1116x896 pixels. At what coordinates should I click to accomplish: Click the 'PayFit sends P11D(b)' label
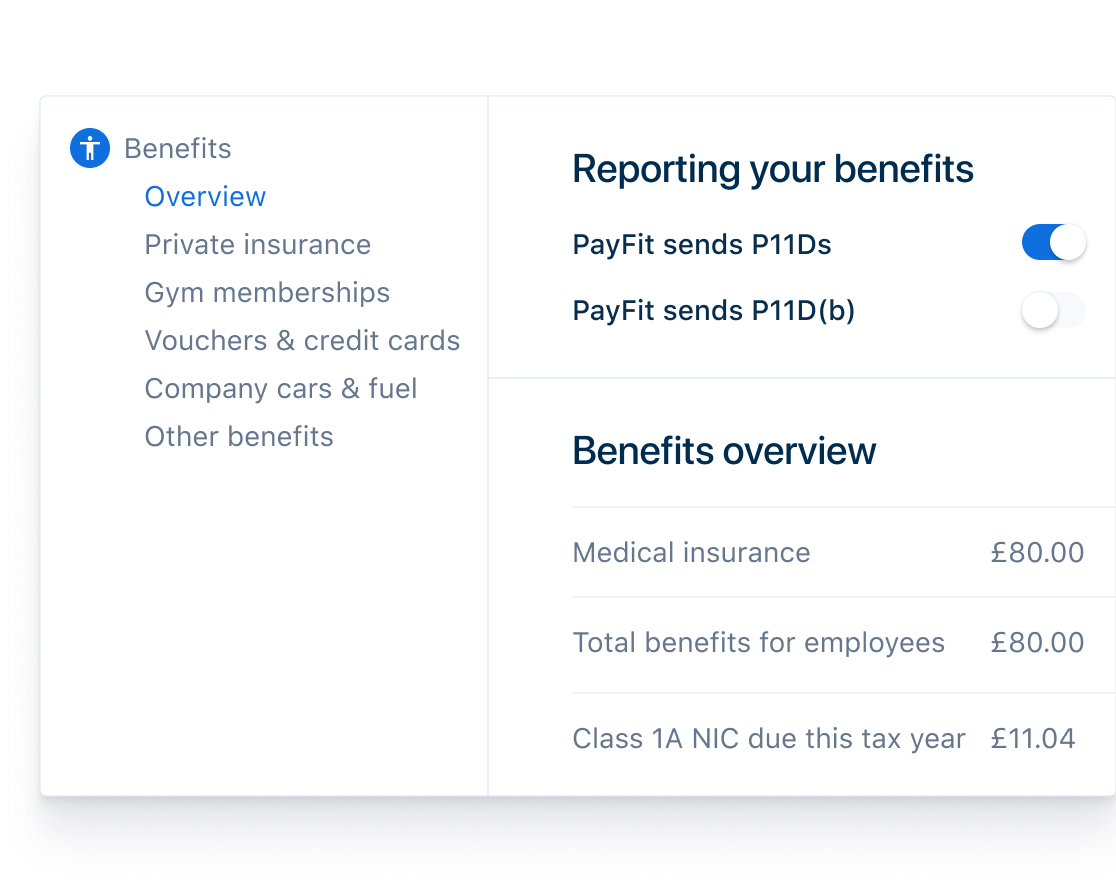[x=713, y=311]
